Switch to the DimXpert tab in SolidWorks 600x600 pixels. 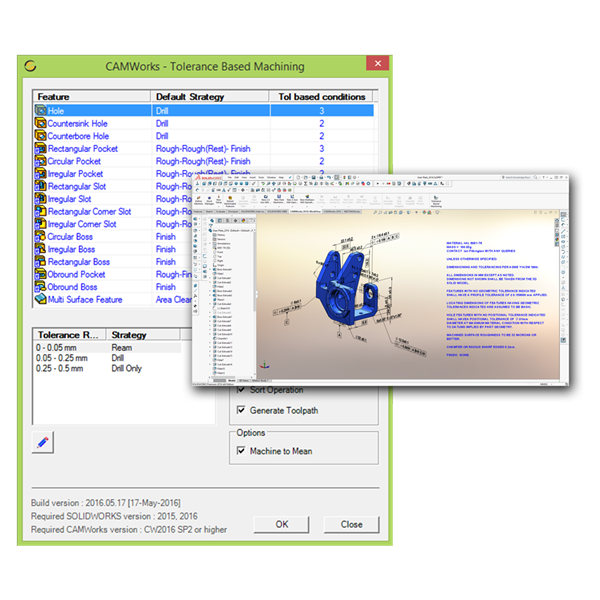point(233,212)
